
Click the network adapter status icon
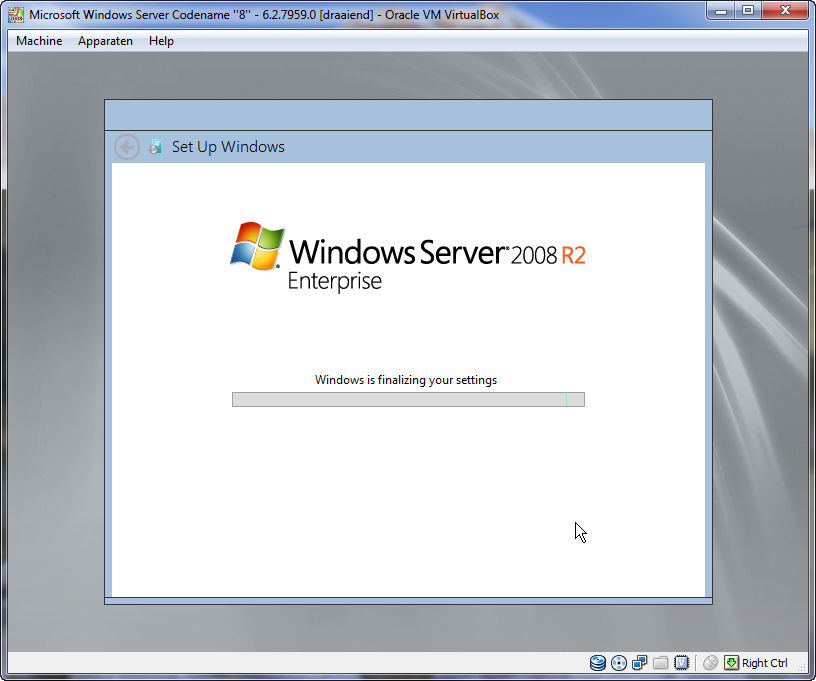pyautogui.click(x=640, y=663)
